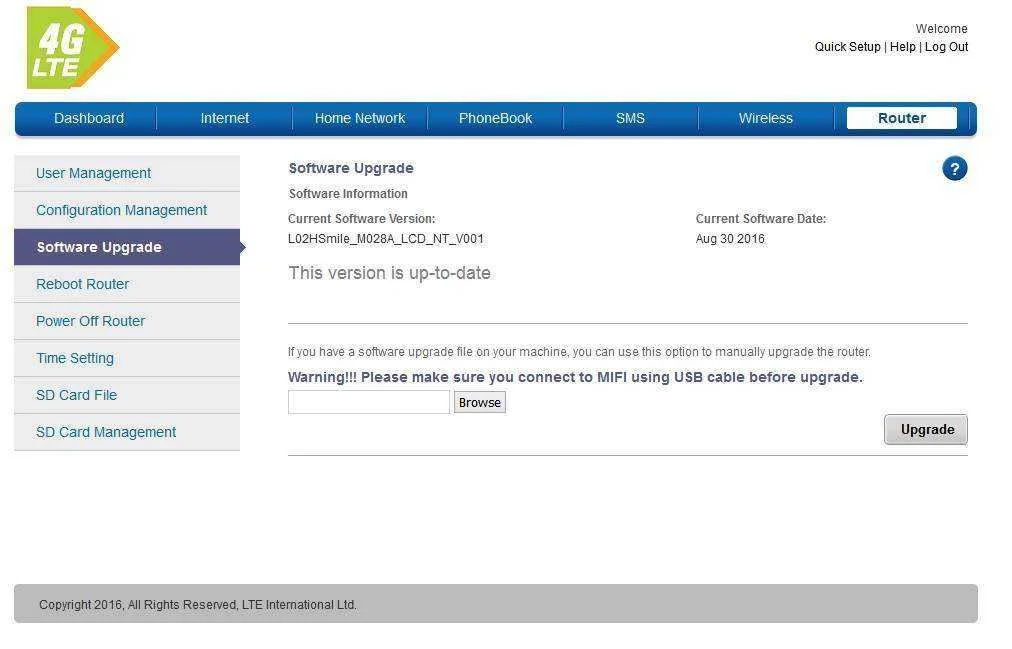Viewport: 1012px width, 649px height.
Task: Open SD Card File page
Action: pyautogui.click(x=126, y=395)
